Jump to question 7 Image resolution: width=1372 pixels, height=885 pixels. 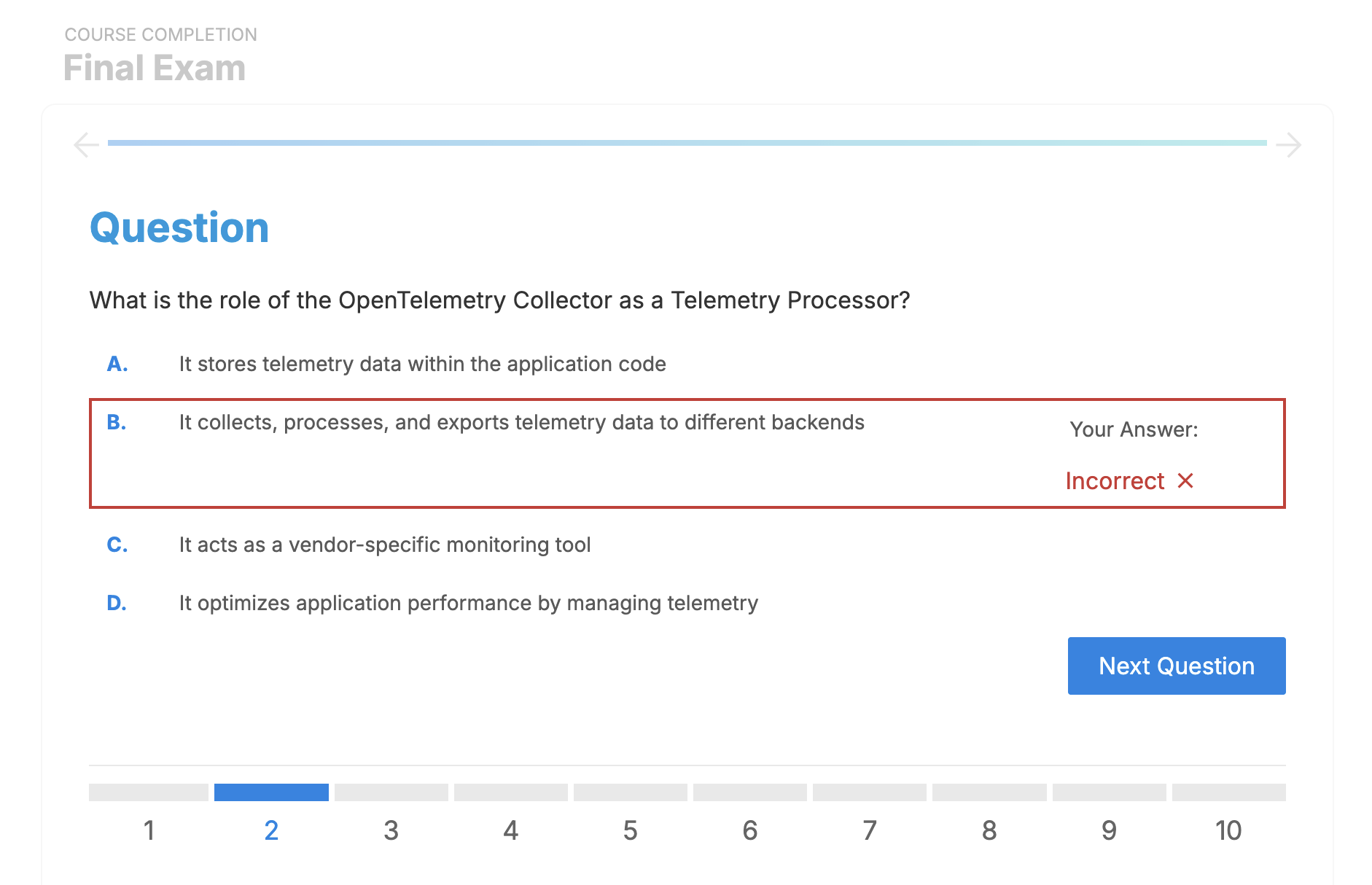click(869, 830)
